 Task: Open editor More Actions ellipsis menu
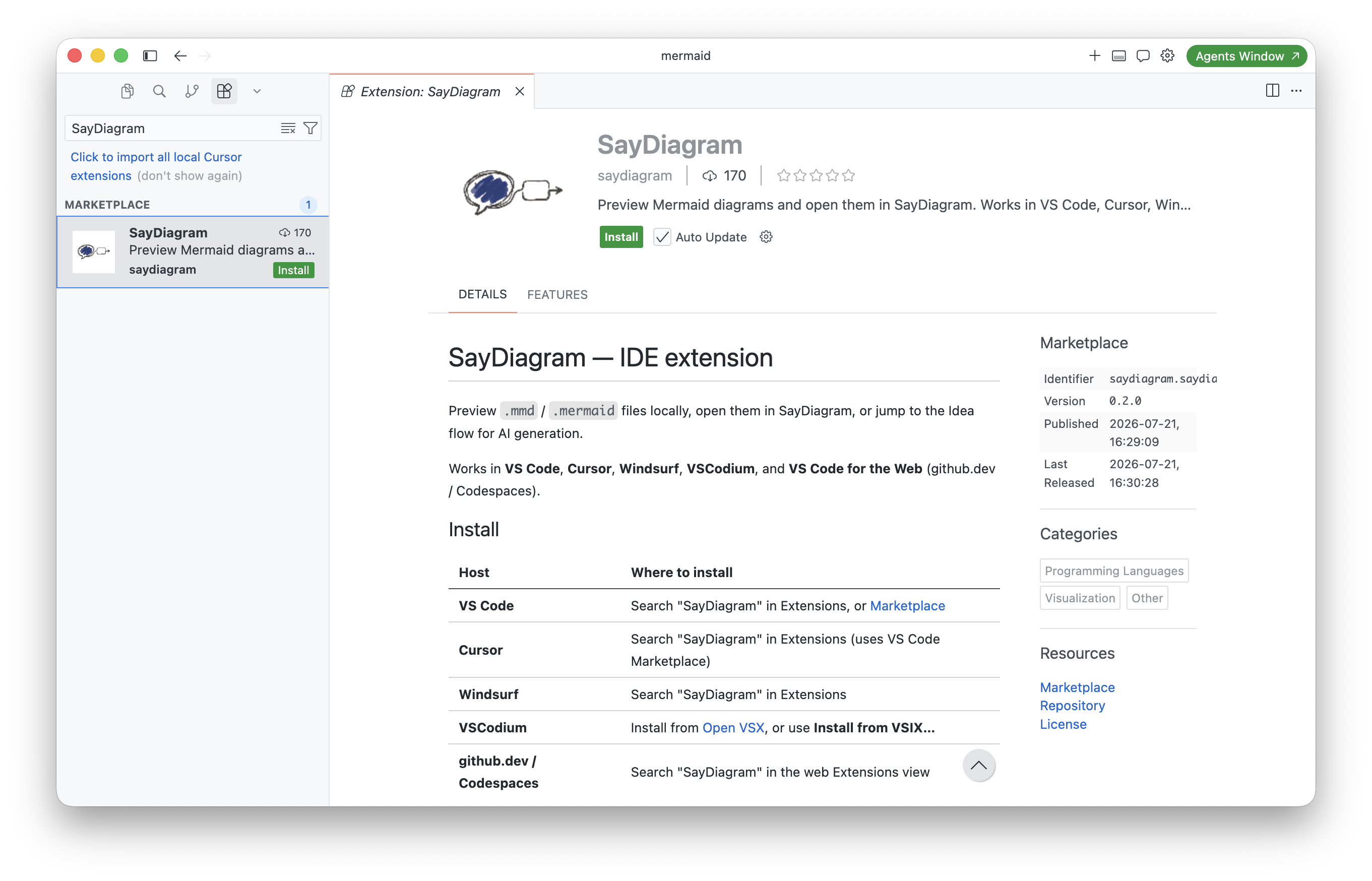coord(1296,90)
